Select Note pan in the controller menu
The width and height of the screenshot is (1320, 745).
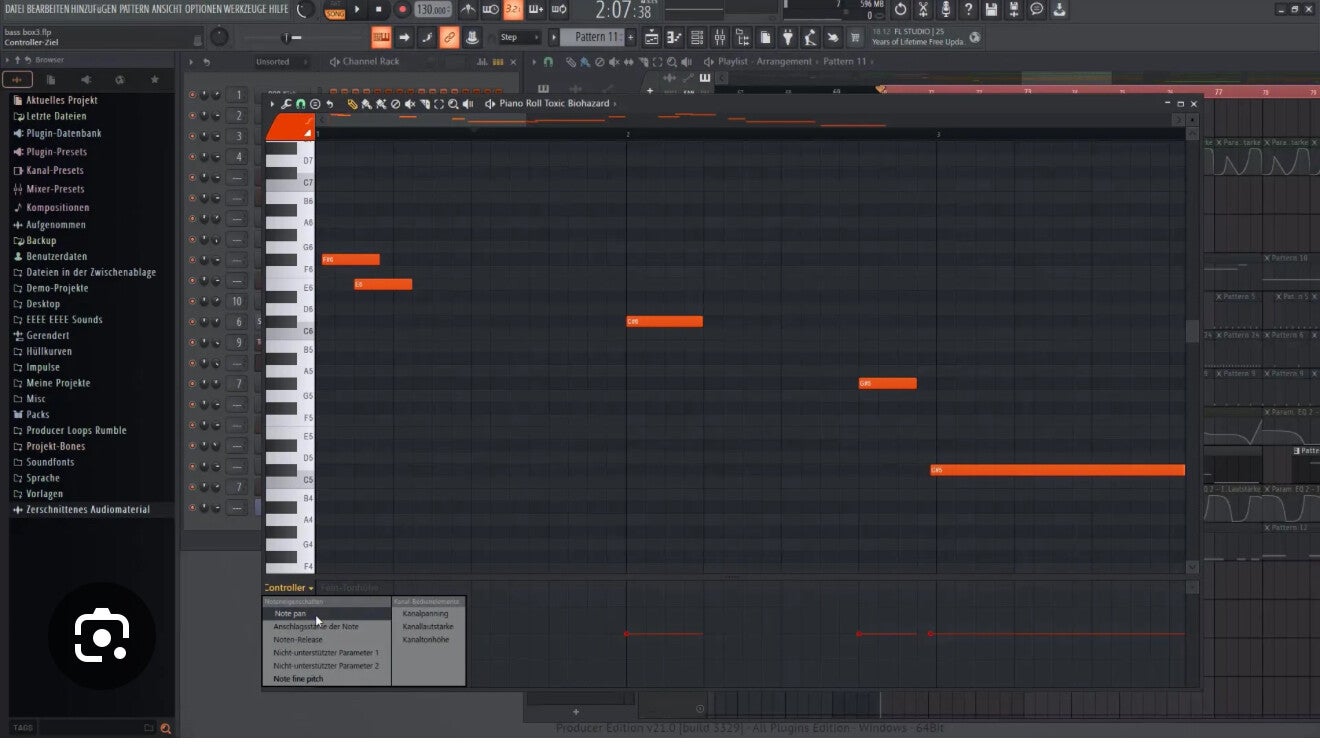290,614
